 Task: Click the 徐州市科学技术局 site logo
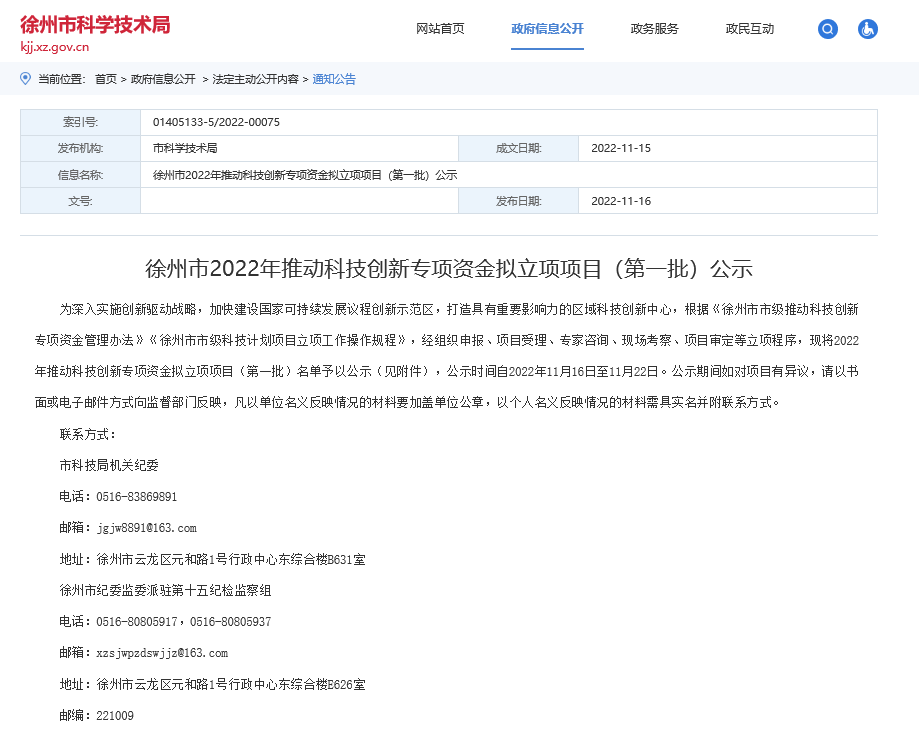pos(95,24)
